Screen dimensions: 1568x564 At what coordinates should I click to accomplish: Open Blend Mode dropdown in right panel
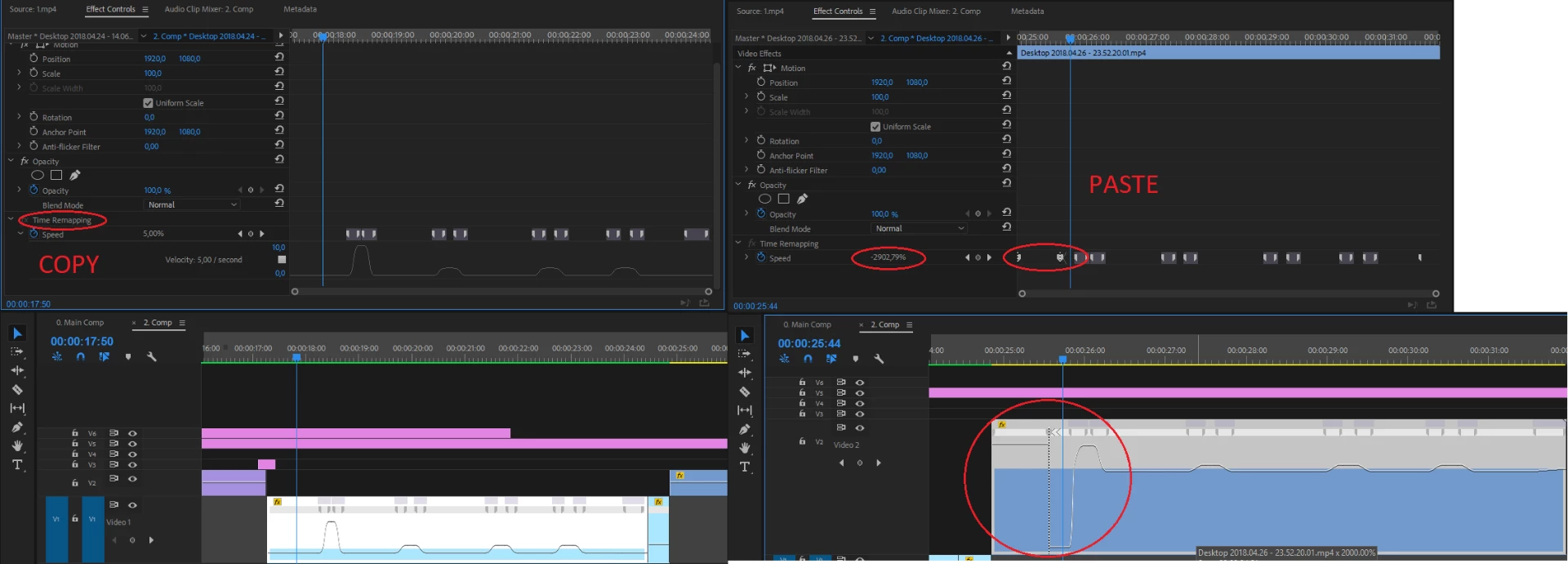click(919, 228)
